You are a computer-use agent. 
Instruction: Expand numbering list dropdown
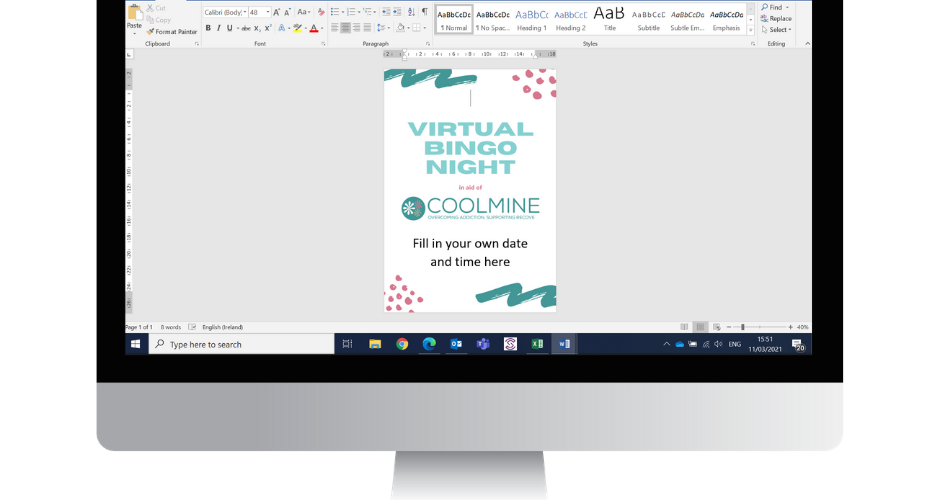point(359,12)
